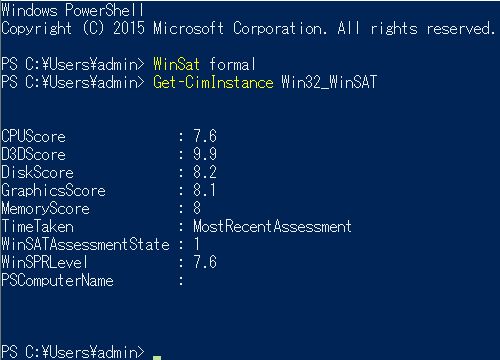The height and width of the screenshot is (360, 500).
Task: Click the 'WinSATAssessmentState' property label
Action: click(85, 244)
